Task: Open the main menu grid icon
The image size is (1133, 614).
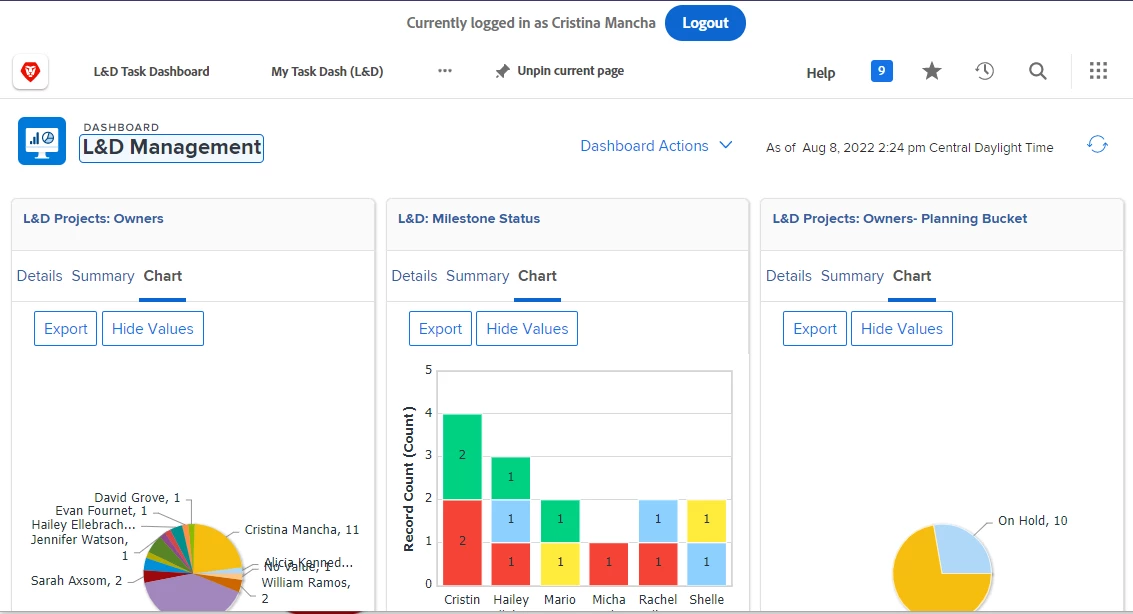Action: click(1098, 71)
